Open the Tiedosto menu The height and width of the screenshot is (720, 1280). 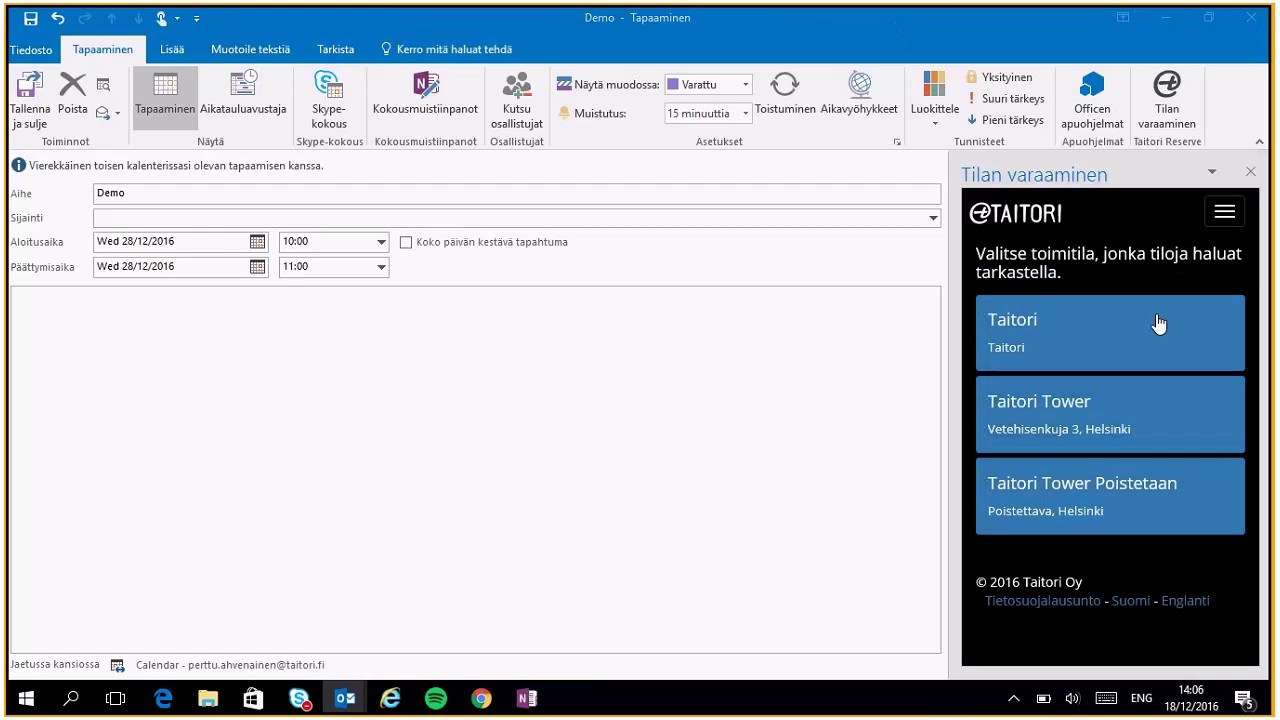(31, 50)
